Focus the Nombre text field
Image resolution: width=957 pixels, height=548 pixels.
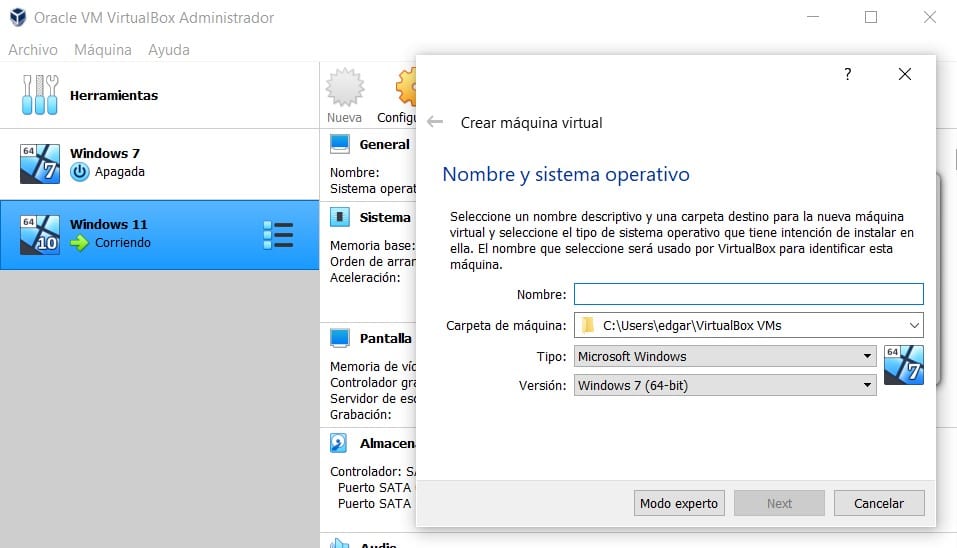click(749, 294)
